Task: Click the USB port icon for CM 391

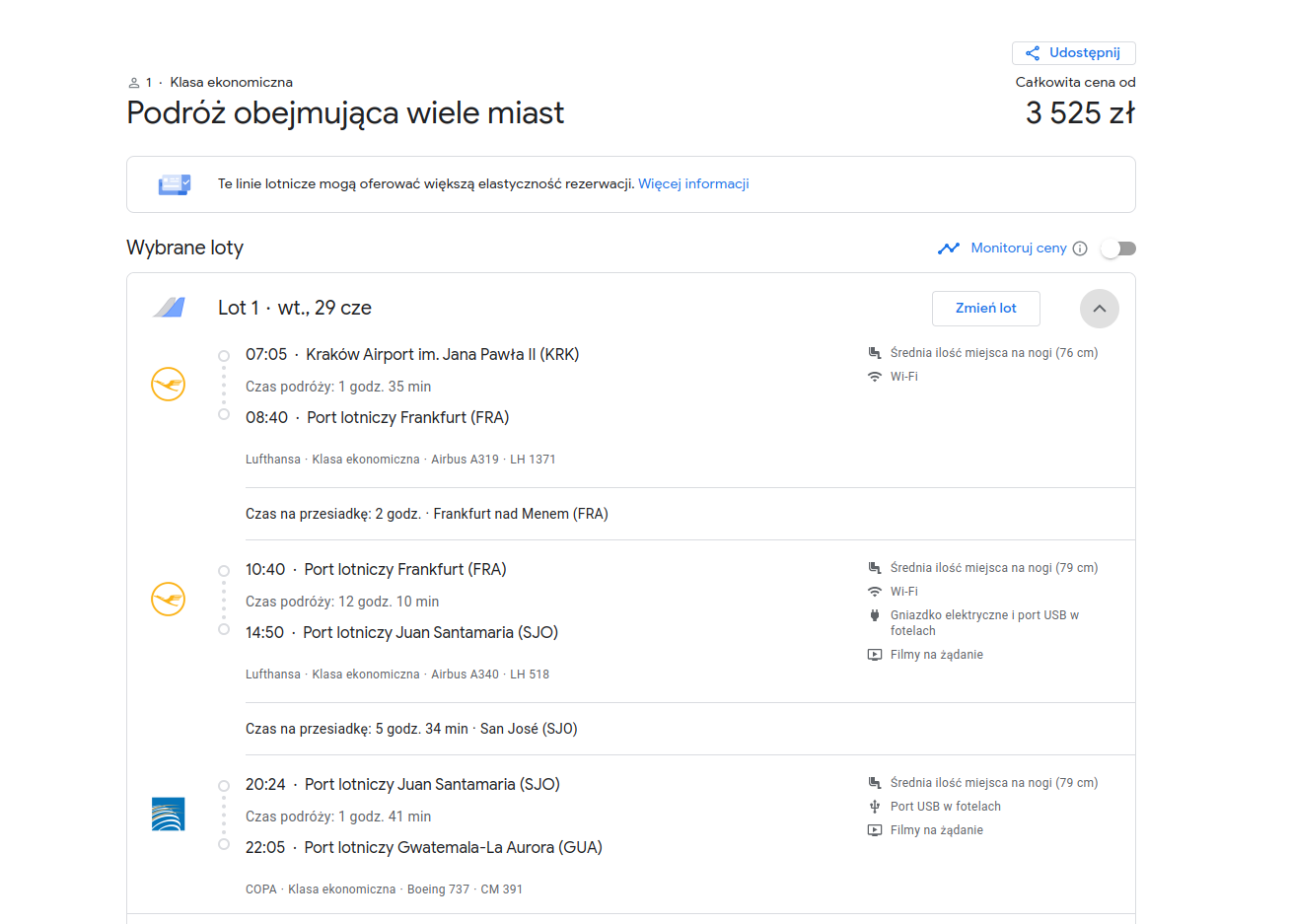Action: (874, 807)
